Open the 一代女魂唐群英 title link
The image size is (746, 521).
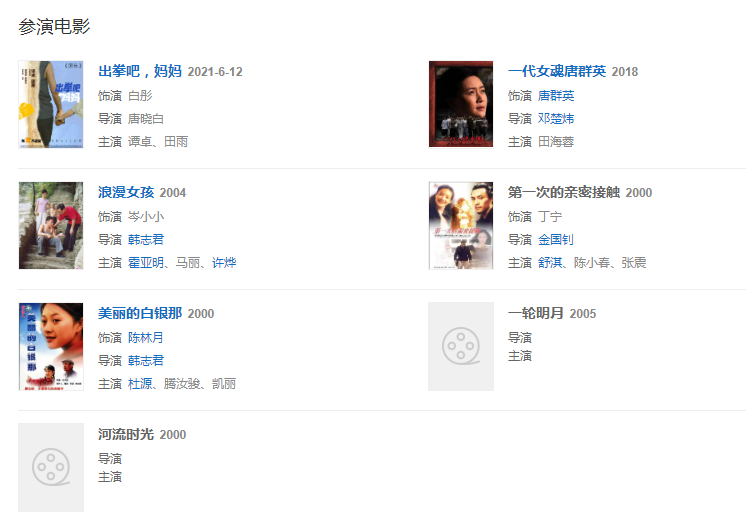coord(557,71)
